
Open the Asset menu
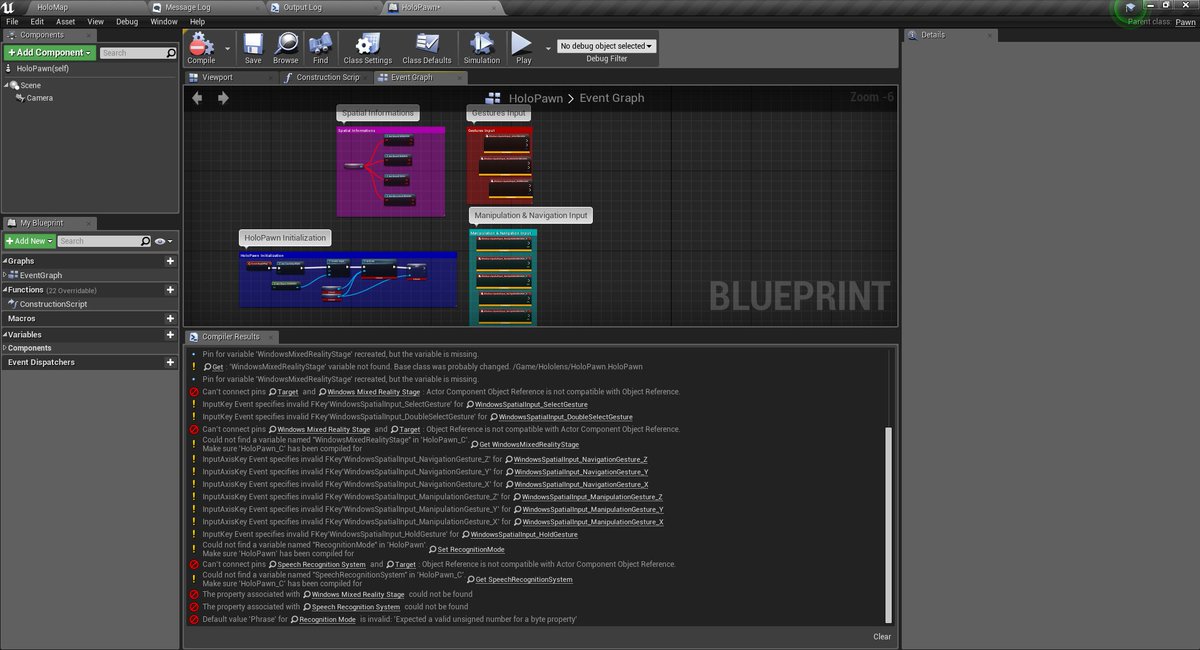[x=66, y=21]
